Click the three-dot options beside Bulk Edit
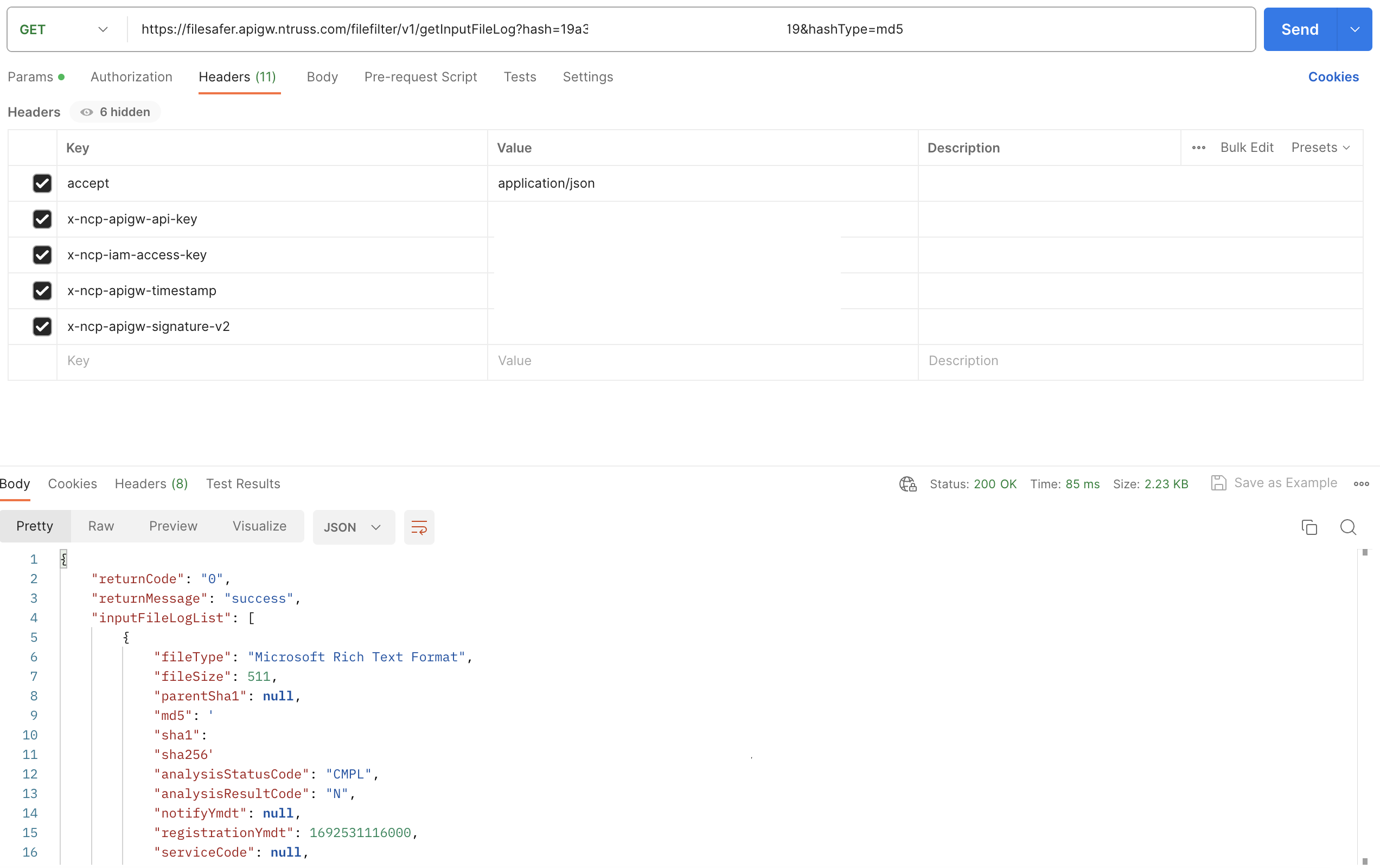Viewport: 1380px width, 868px height. pyautogui.click(x=1198, y=148)
